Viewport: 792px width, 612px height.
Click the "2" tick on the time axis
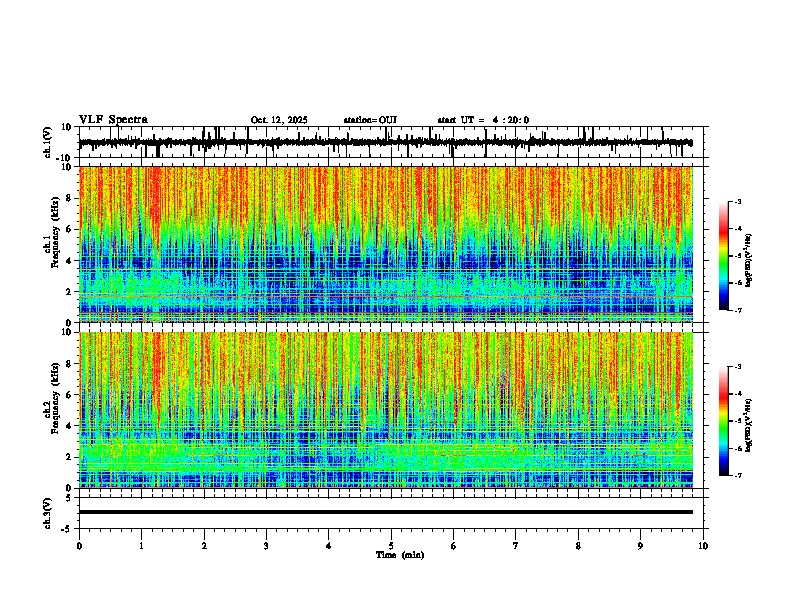click(204, 546)
